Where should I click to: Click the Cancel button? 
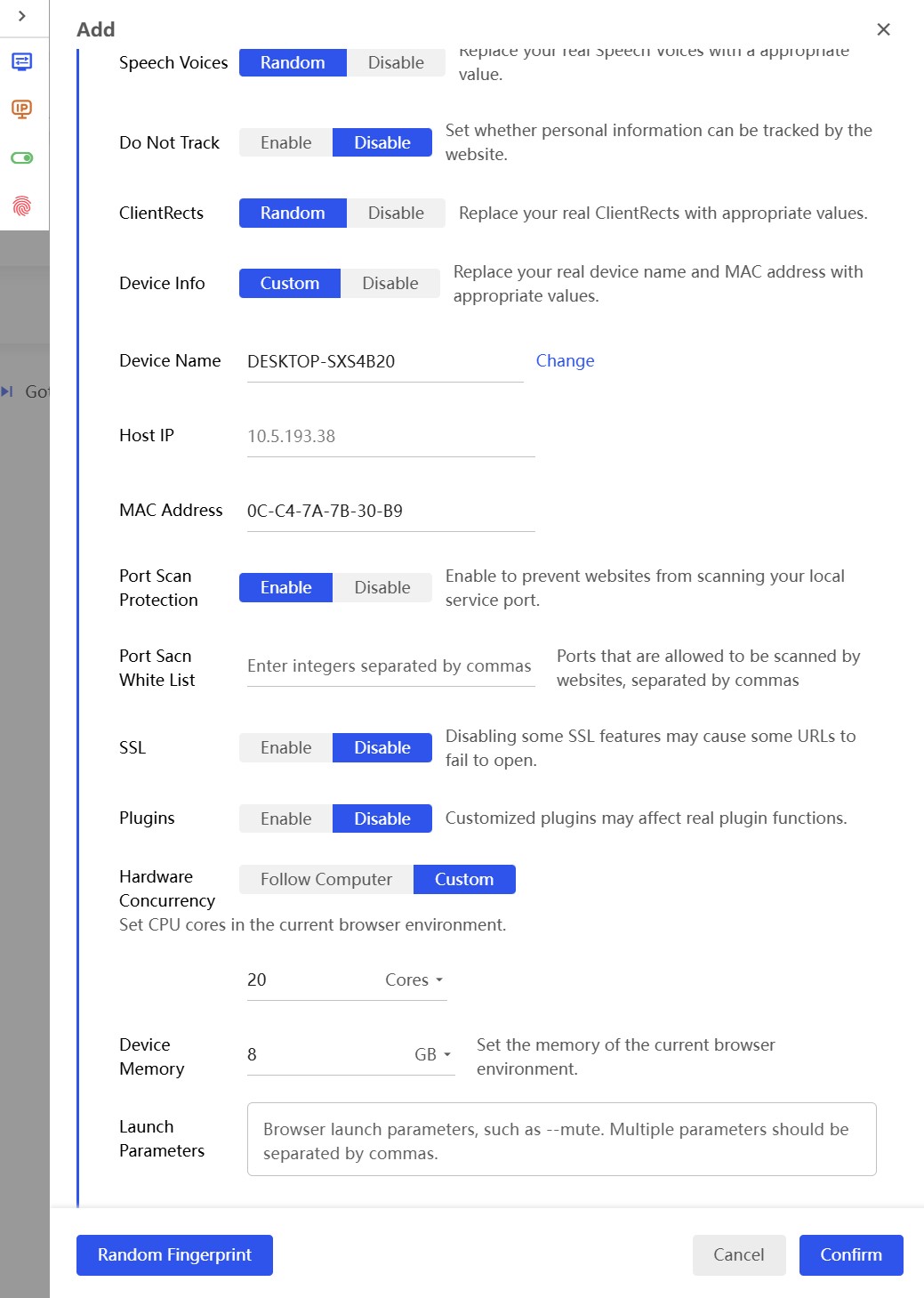(738, 1254)
